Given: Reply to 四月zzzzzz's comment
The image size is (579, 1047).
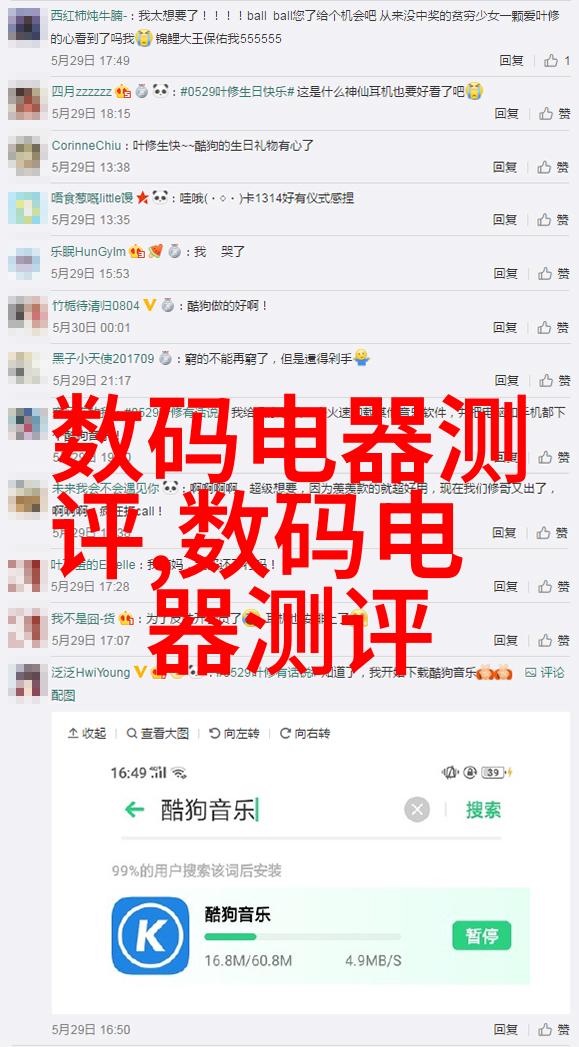Looking at the screenshot, I should (507, 114).
